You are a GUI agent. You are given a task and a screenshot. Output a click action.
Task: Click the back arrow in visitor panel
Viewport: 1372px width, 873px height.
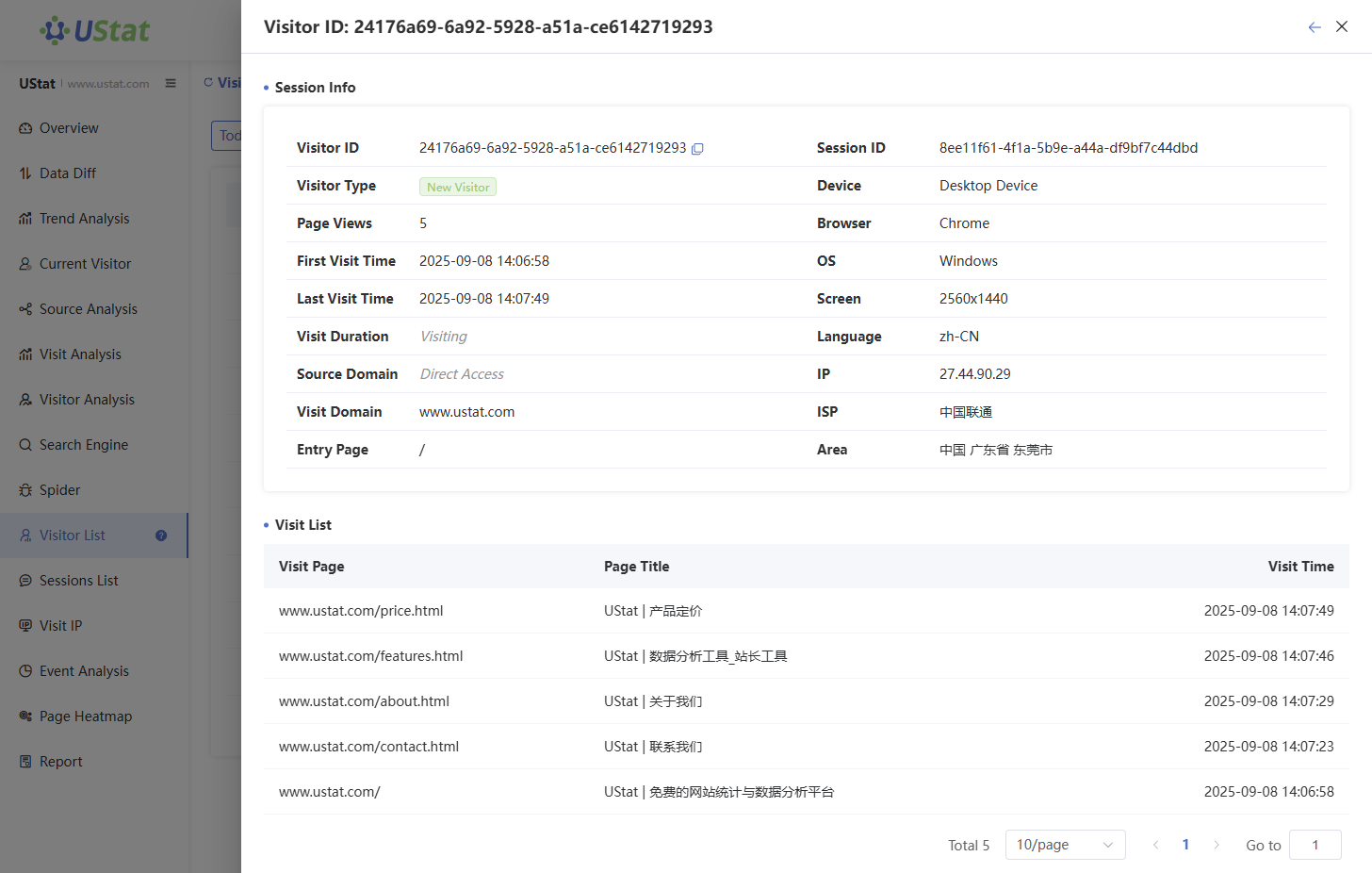point(1315,27)
